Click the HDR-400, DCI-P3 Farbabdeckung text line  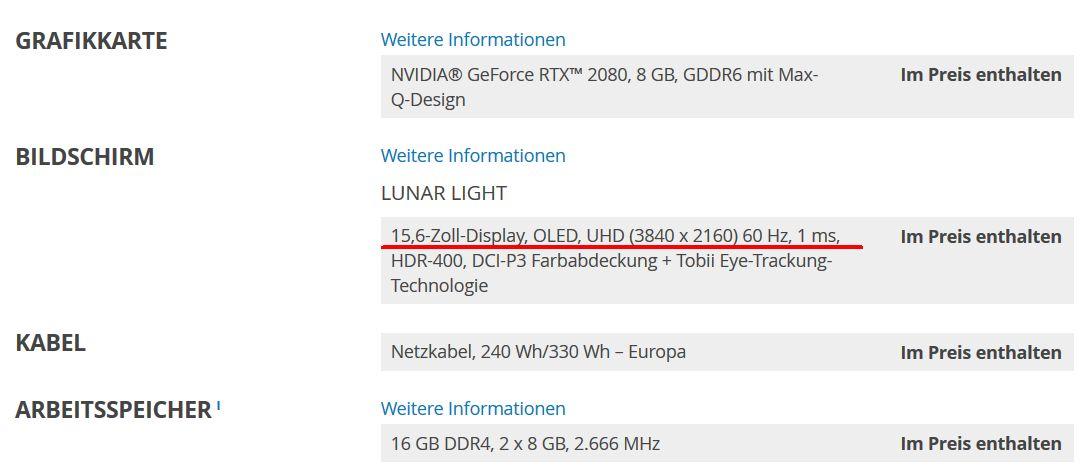[611, 262]
